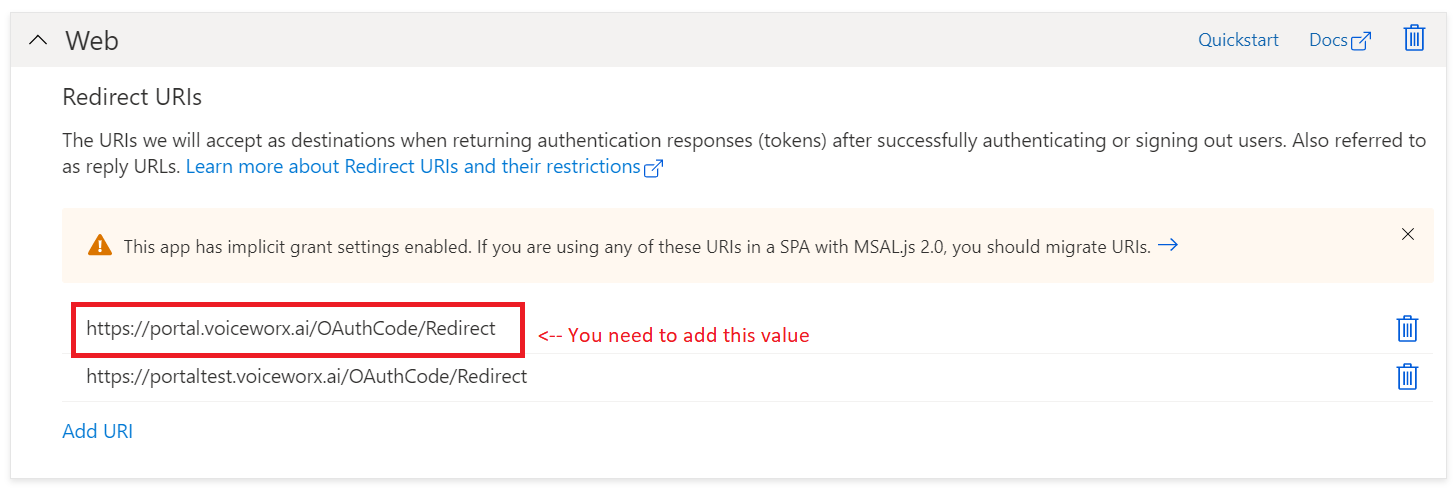1456x489 pixels.
Task: Click the migrate URIs arrow icon
Action: pyautogui.click(x=1167, y=245)
